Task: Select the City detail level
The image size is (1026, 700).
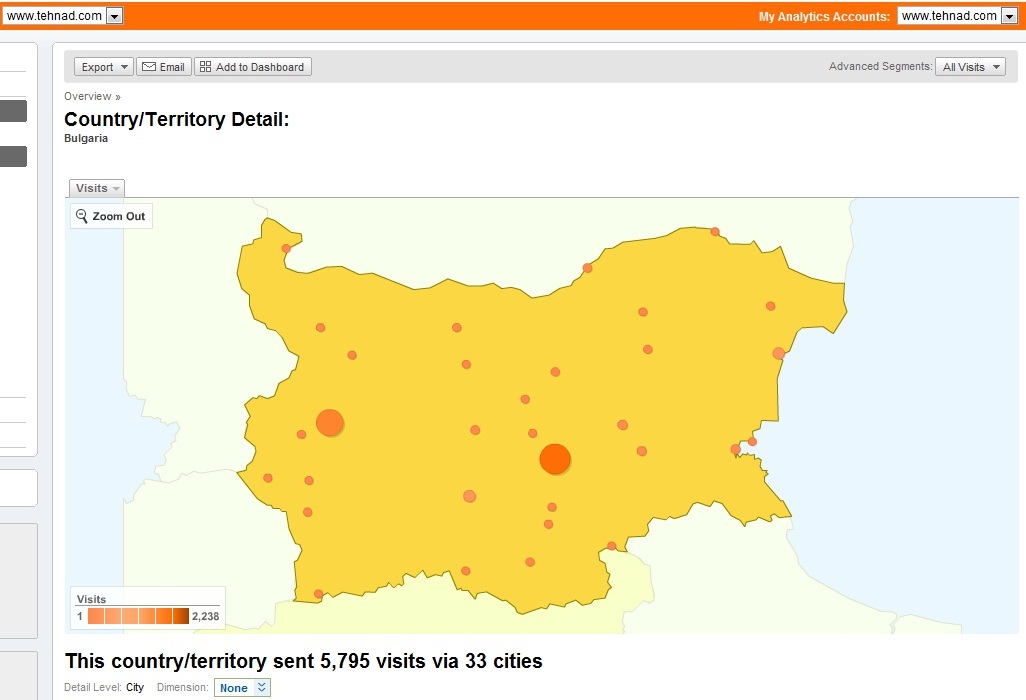Action: (135, 687)
